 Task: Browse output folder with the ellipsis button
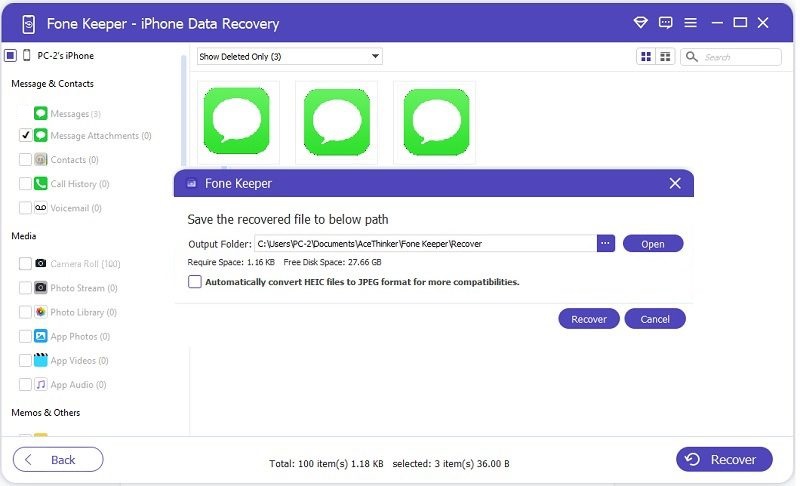click(x=605, y=243)
